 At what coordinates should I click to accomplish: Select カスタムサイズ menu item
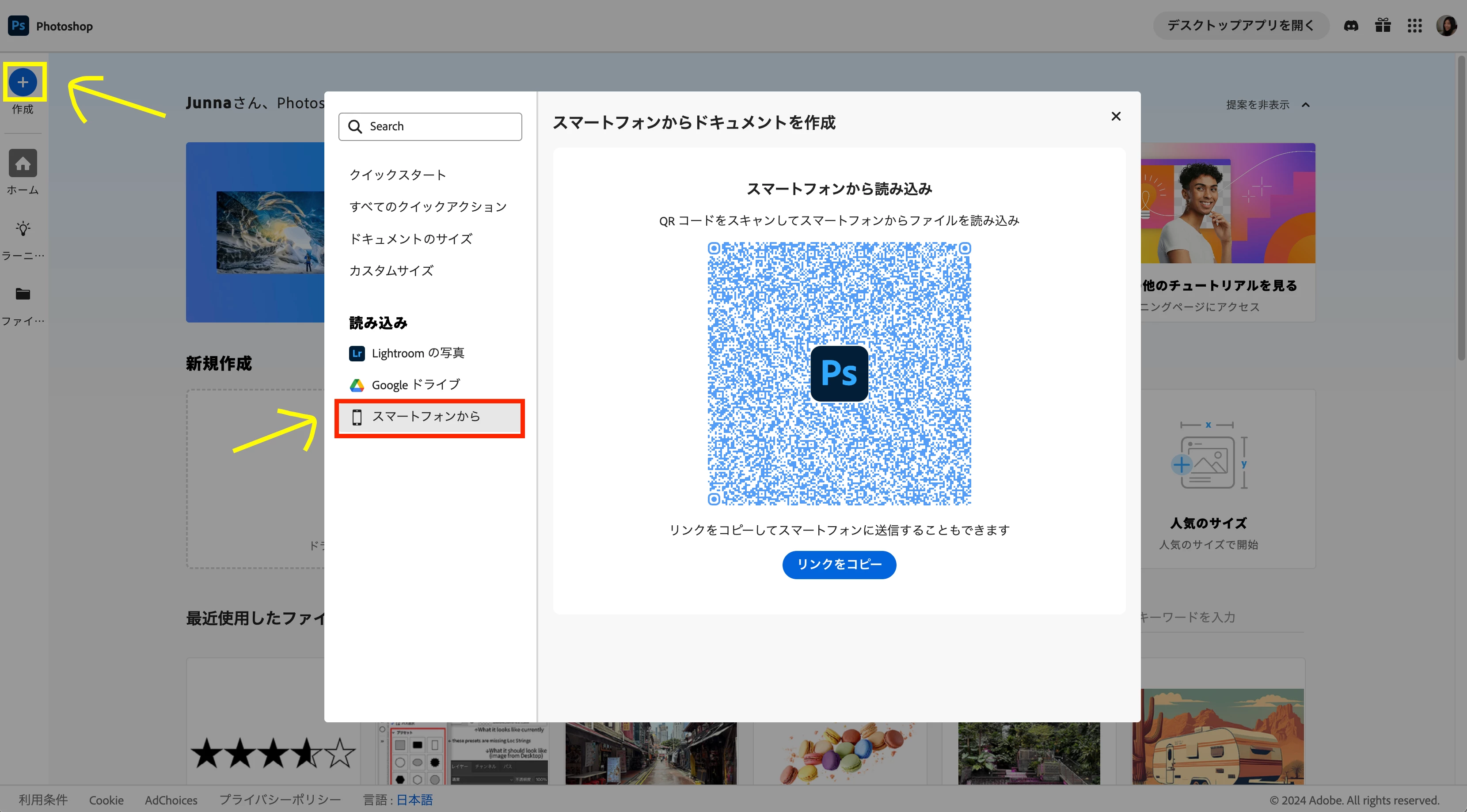391,270
